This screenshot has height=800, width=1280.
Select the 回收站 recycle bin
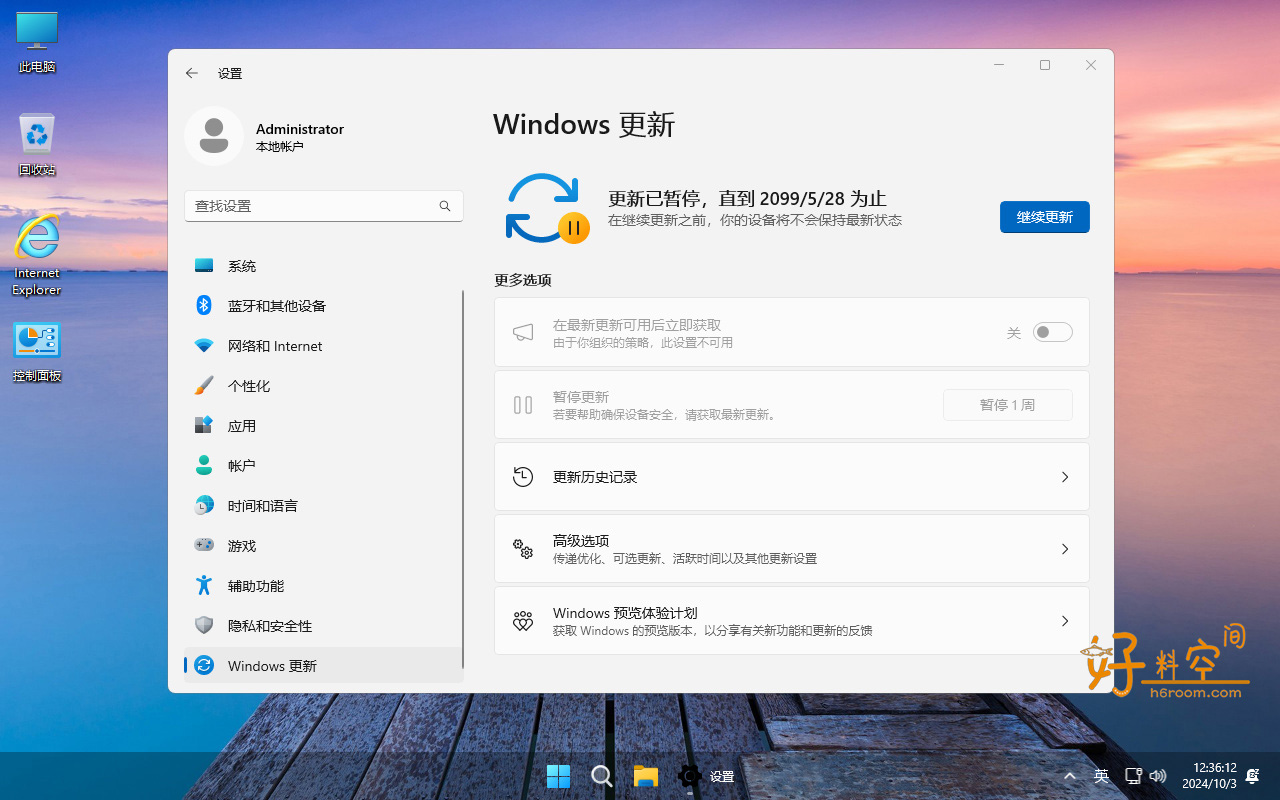pyautogui.click(x=37, y=145)
